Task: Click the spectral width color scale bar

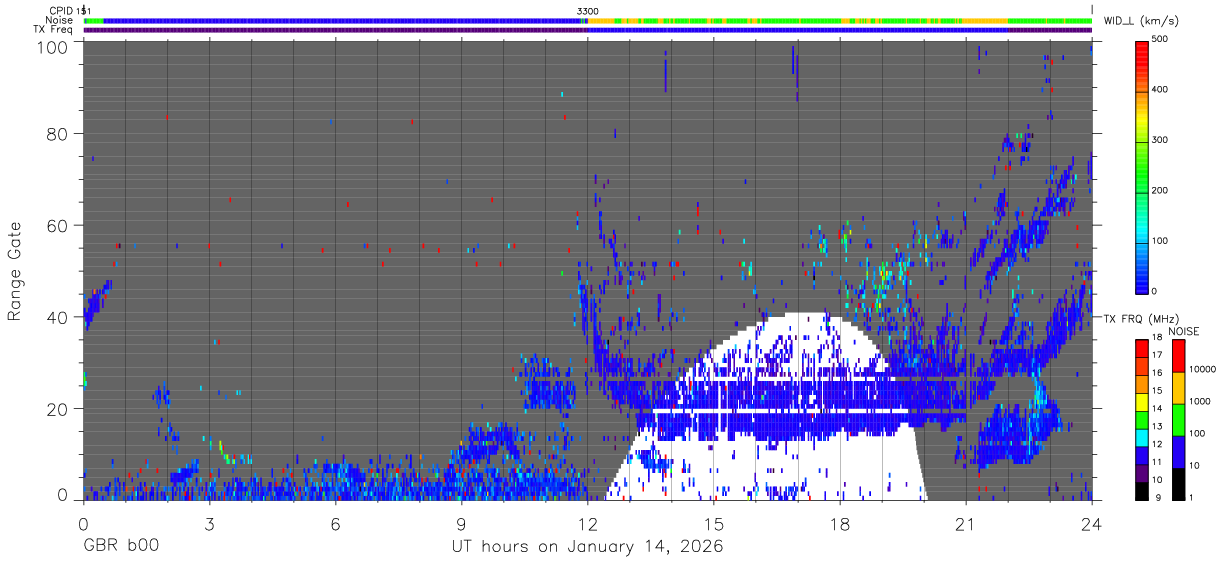Action: click(1141, 166)
